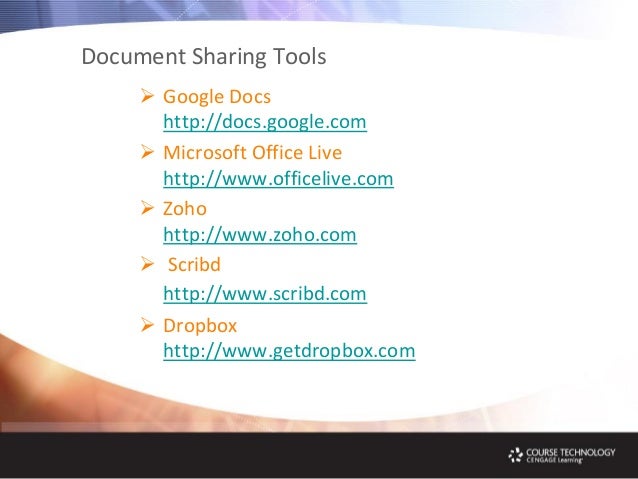
Task: Visit the www.scribd.com link
Action: 265,293
